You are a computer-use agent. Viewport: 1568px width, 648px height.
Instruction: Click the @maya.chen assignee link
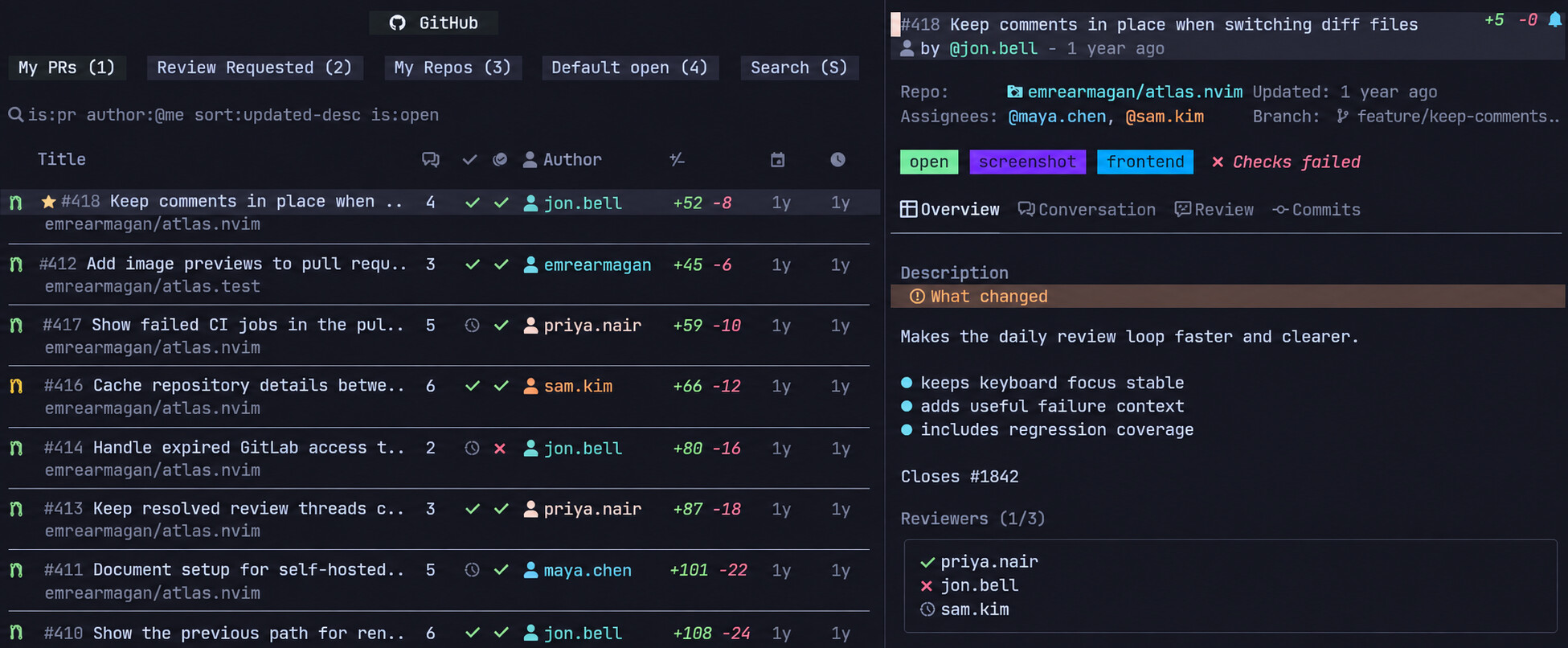[1057, 117]
